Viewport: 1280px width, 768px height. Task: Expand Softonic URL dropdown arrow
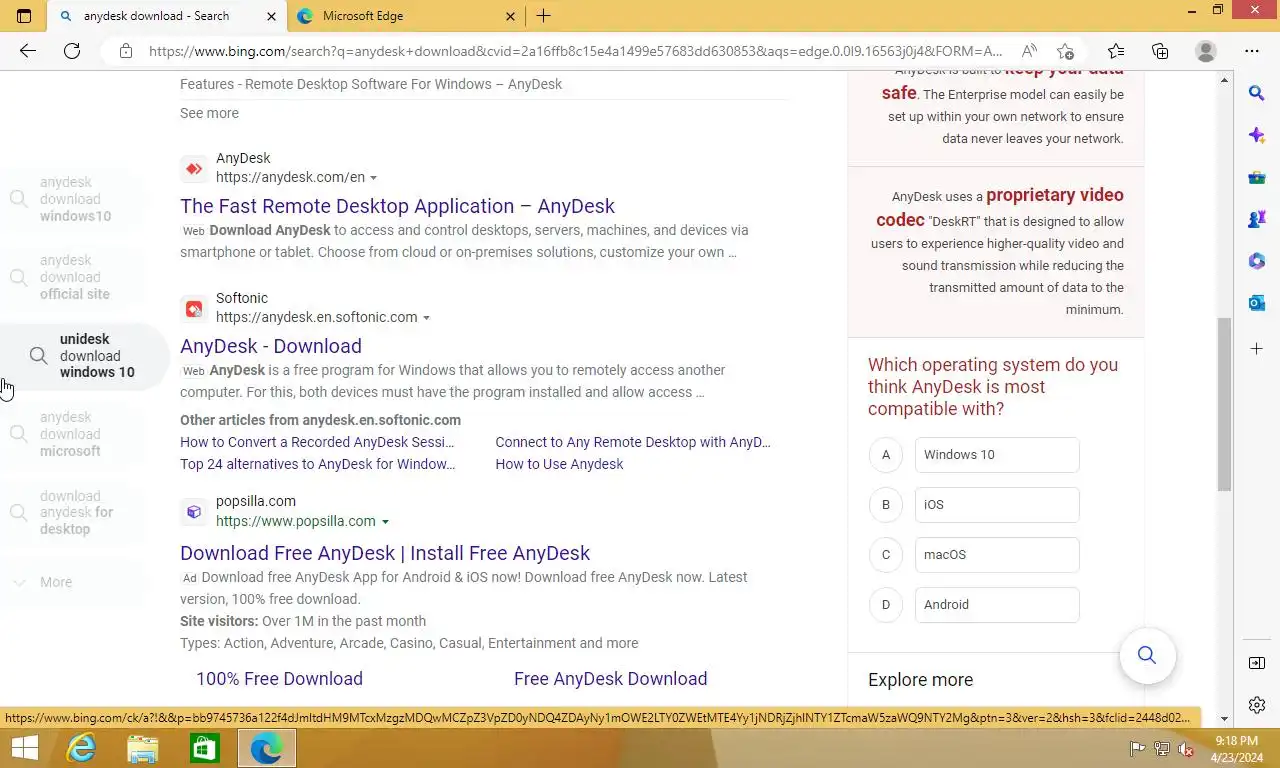click(426, 318)
